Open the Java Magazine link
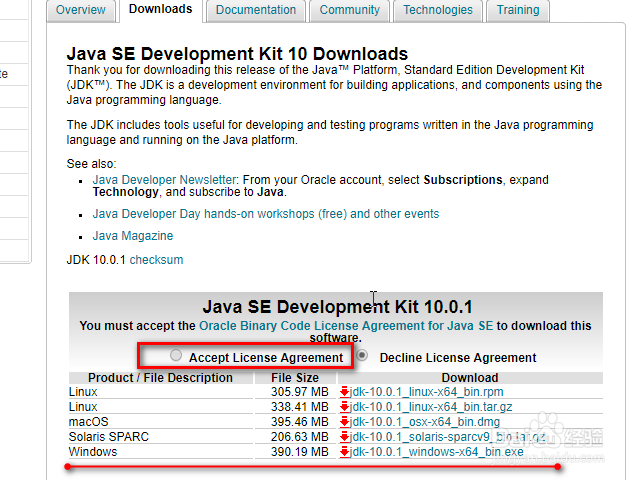Viewport: 640px width, 480px height. click(133, 236)
